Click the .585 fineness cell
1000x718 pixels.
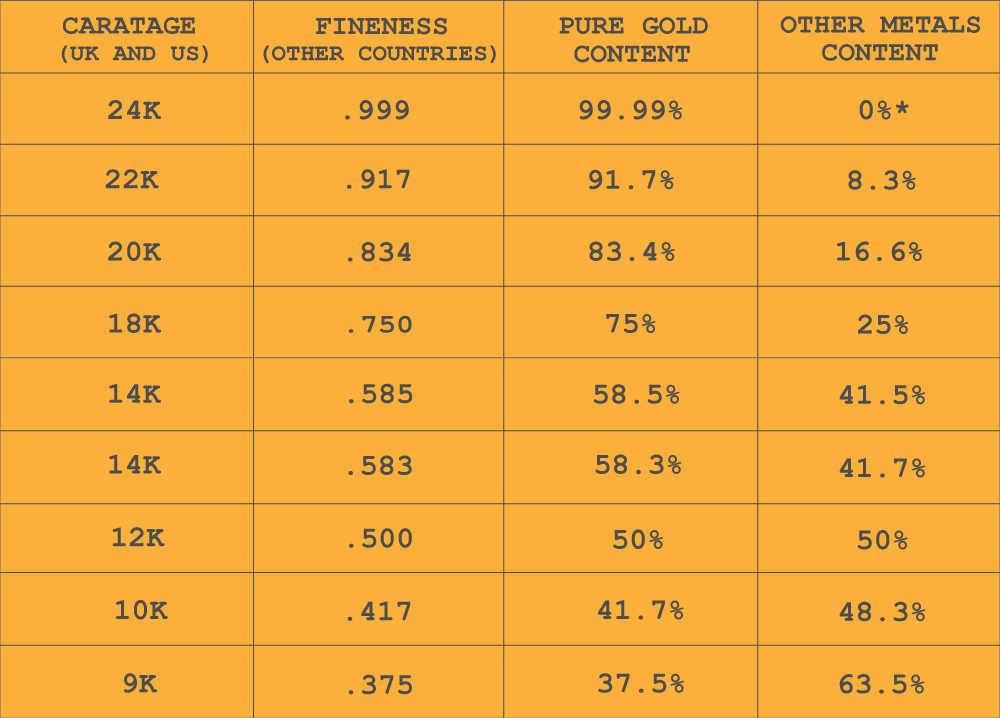click(x=379, y=395)
